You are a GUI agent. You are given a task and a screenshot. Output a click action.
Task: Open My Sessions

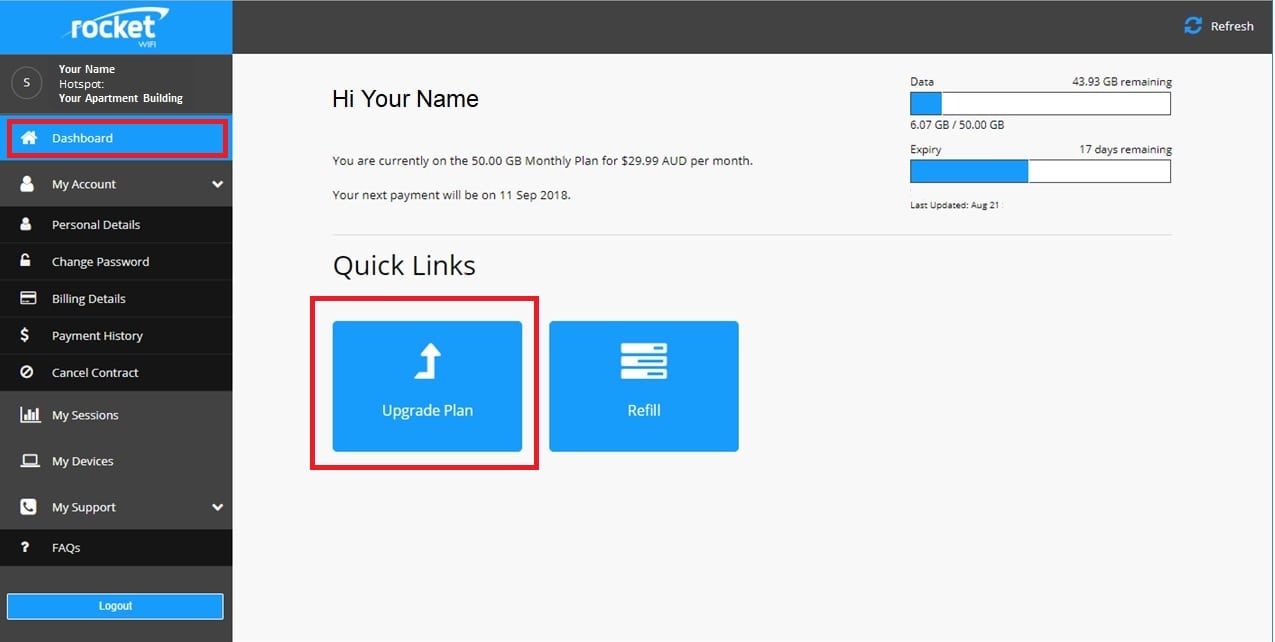click(116, 415)
